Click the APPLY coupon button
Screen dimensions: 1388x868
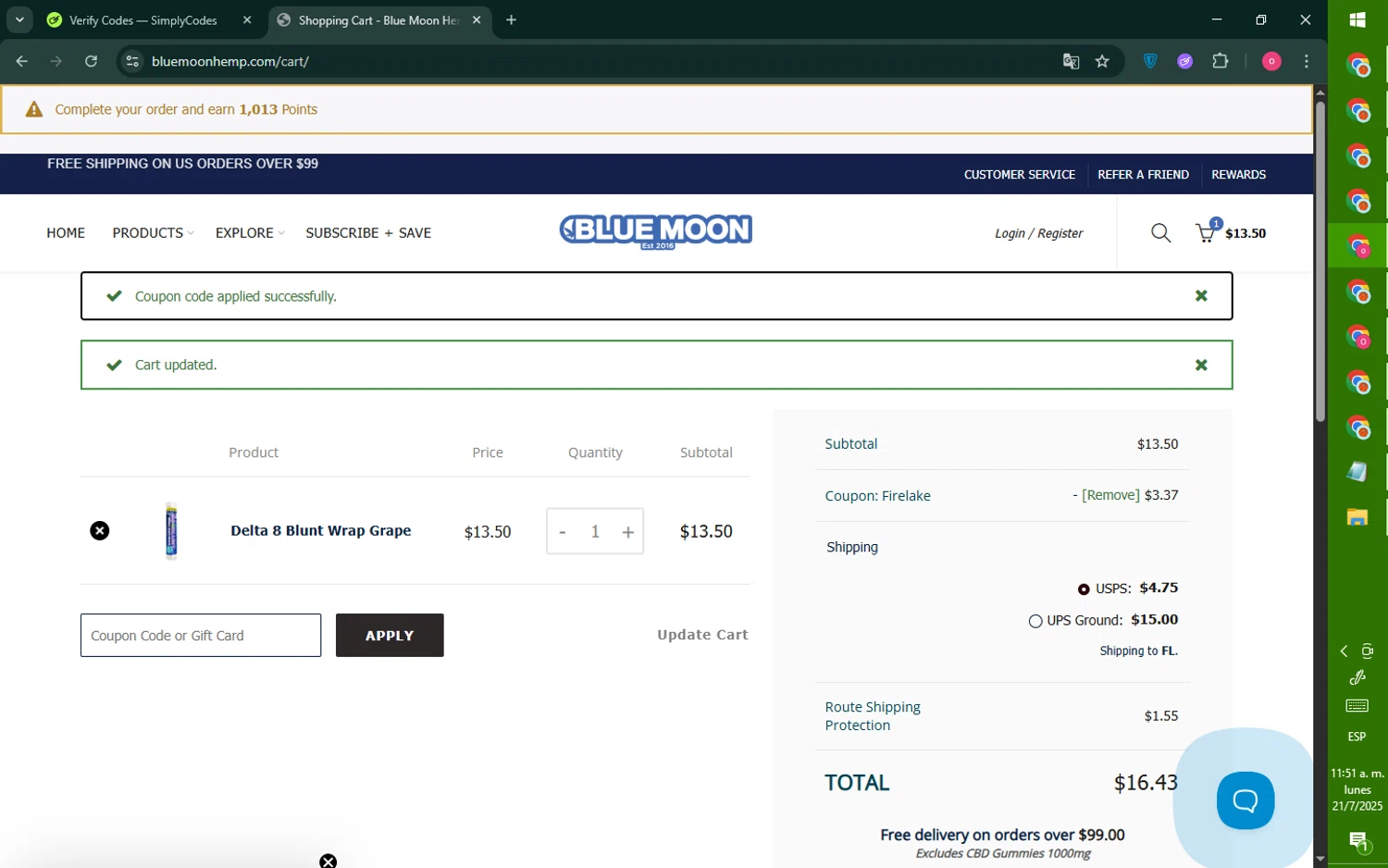(390, 636)
